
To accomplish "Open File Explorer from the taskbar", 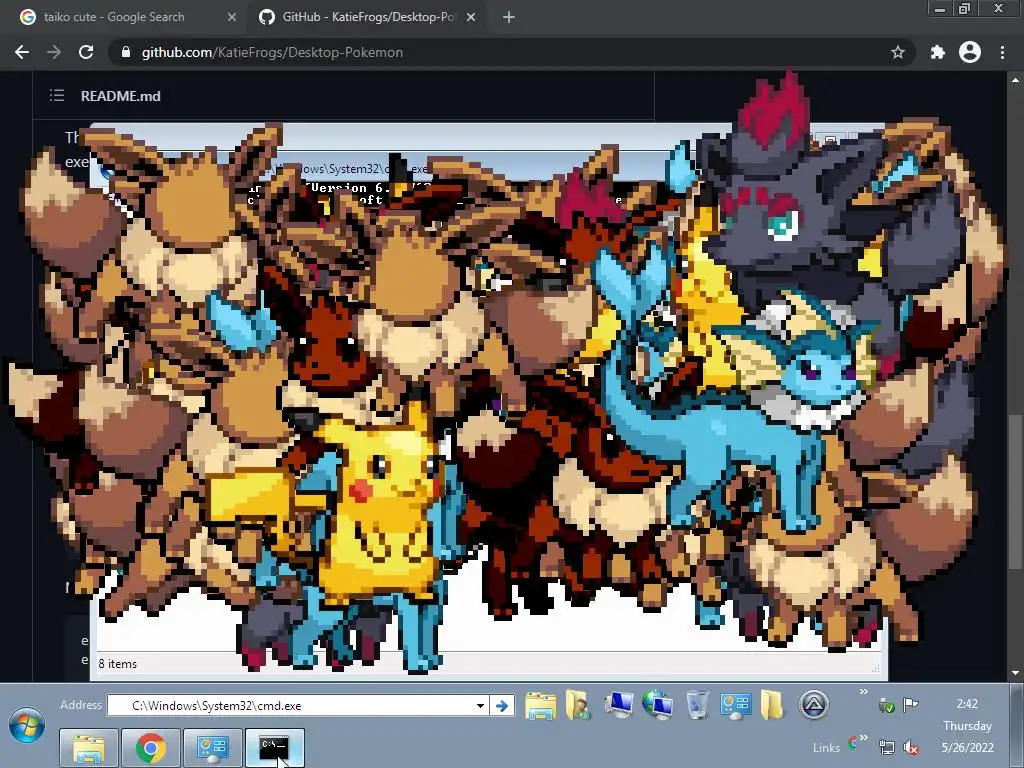I will (89, 748).
